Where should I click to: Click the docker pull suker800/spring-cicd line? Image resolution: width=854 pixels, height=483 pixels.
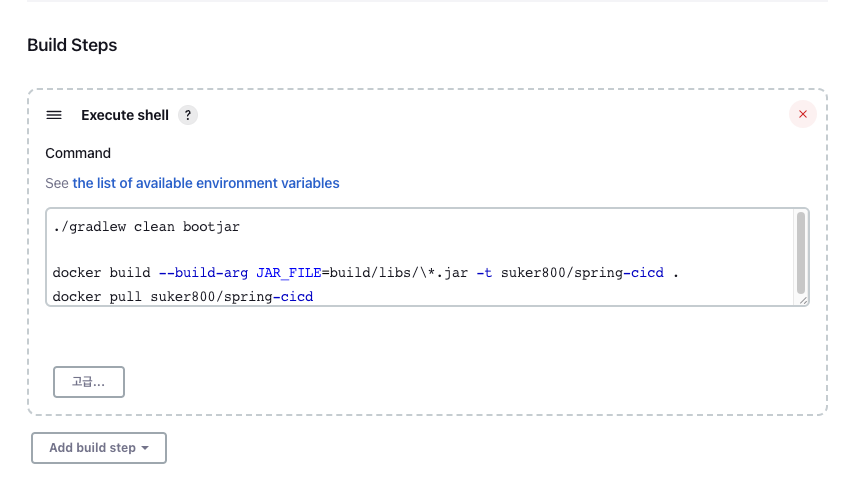pyautogui.click(x=182, y=297)
